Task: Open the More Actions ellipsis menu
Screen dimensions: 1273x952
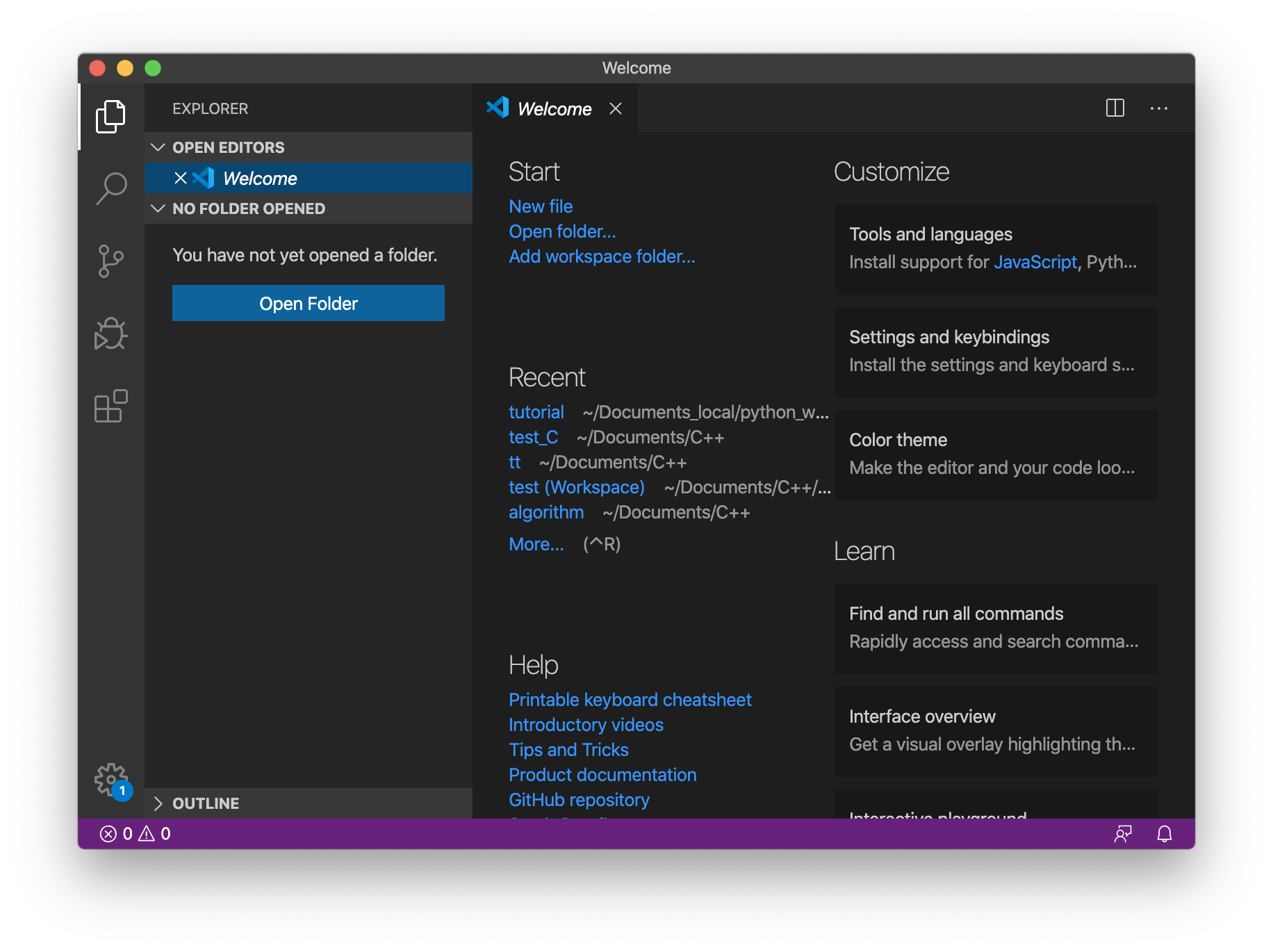Action: [x=1158, y=108]
